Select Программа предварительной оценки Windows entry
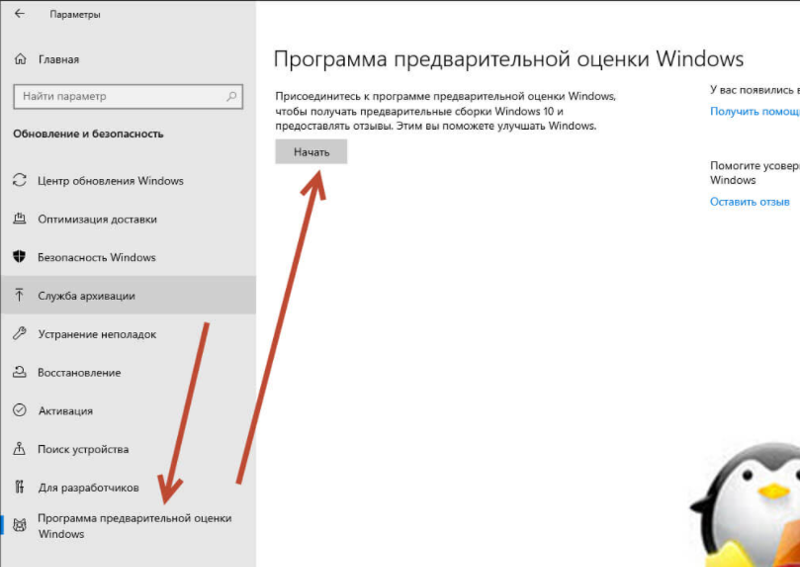The image size is (800, 567). tap(128, 526)
